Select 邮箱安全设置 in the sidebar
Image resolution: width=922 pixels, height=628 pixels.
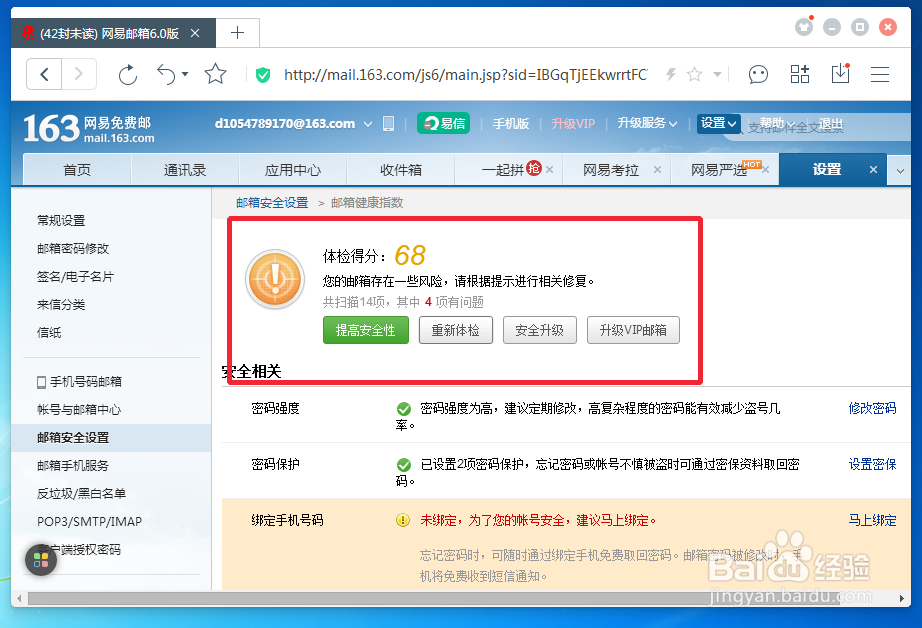click(x=111, y=437)
